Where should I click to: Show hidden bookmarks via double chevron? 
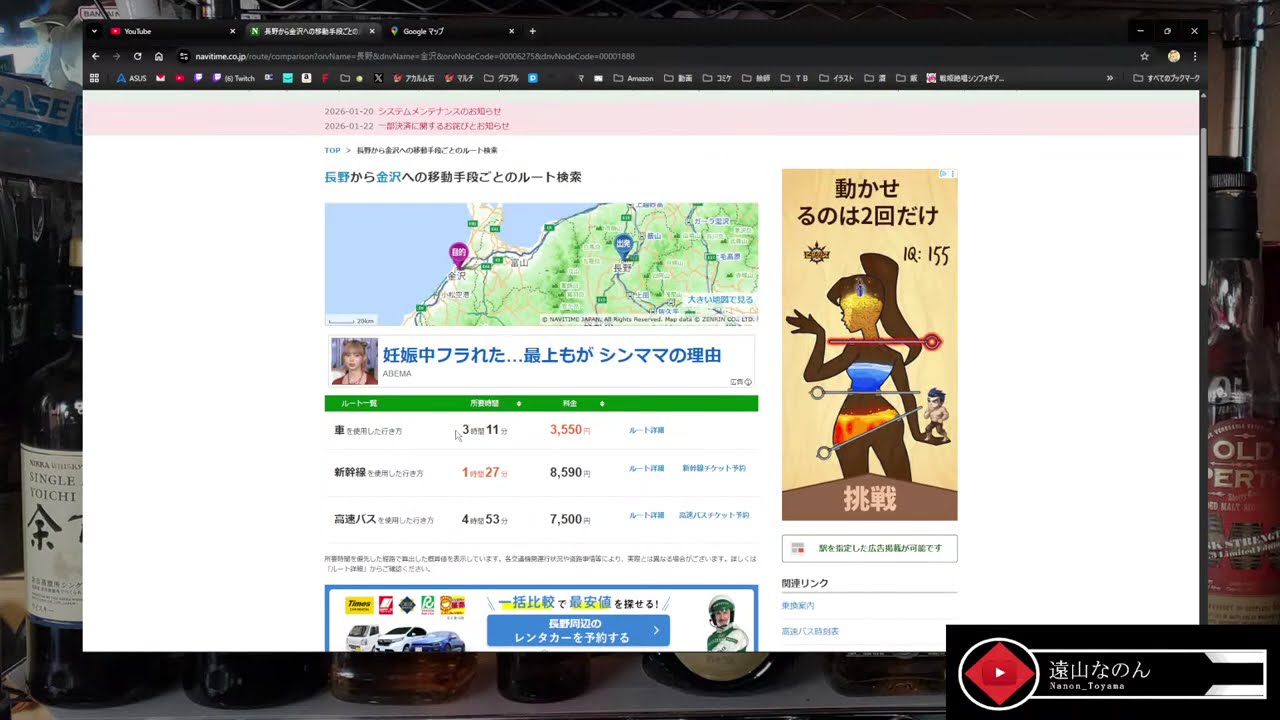[x=1110, y=78]
